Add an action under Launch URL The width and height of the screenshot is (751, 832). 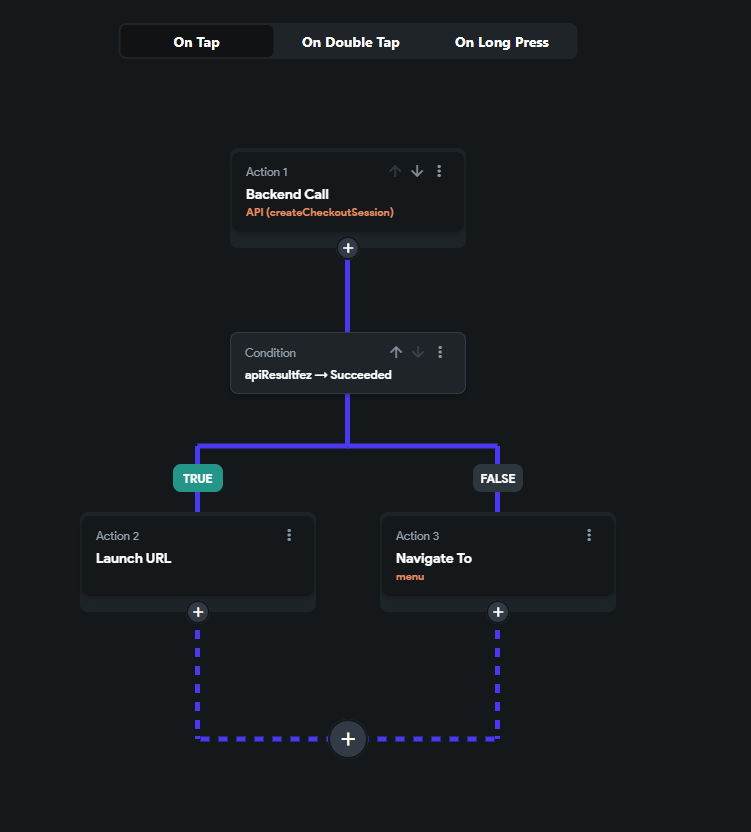tap(197, 611)
